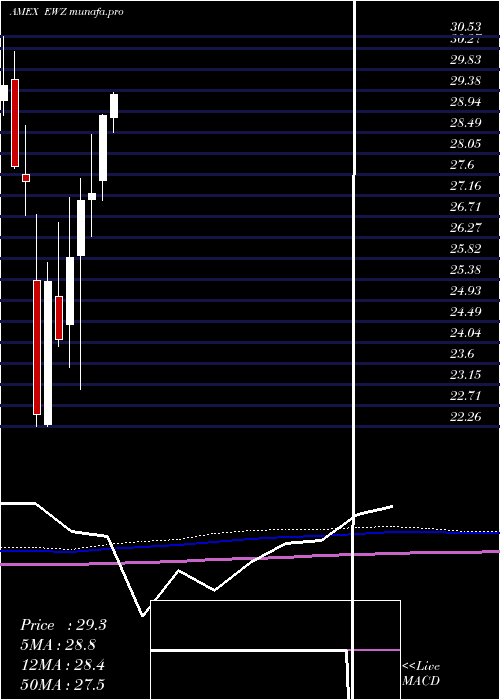The width and height of the screenshot is (500, 700).
Task: Click the 26.27 price level label
Action: (465, 228)
